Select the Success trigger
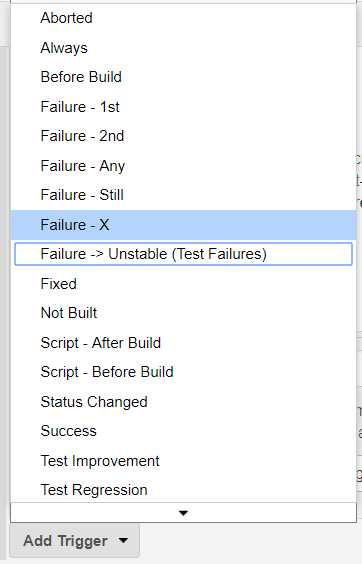362x564 pixels. click(184, 431)
